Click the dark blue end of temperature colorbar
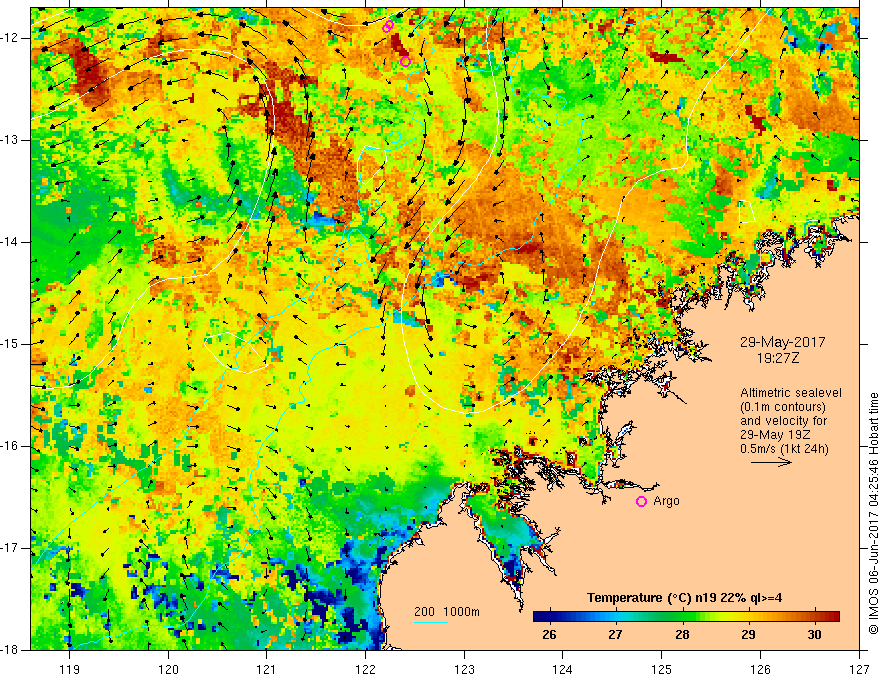Image resolution: width=880 pixels, height=680 pixels. coord(540,617)
